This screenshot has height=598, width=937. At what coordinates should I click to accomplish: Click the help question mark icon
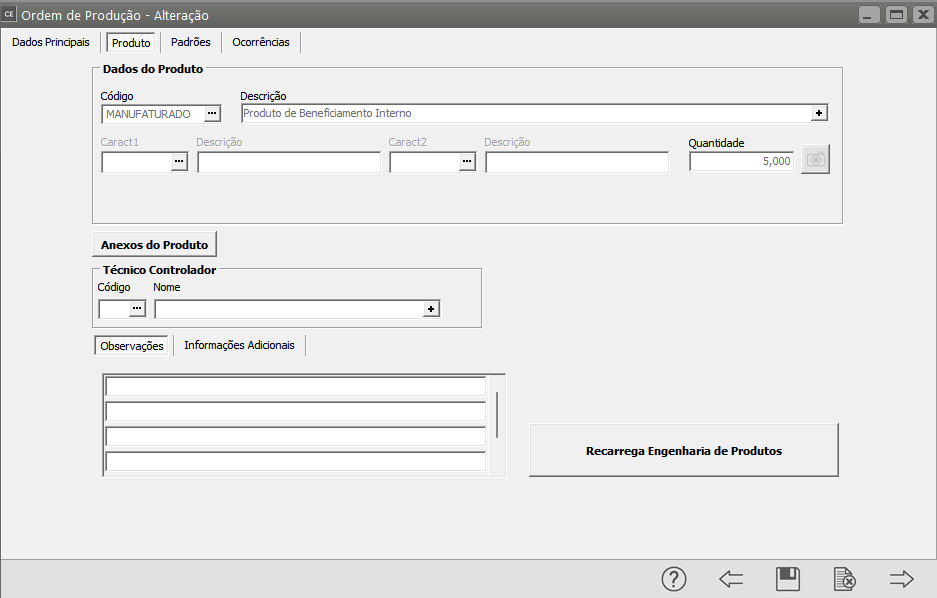pyautogui.click(x=674, y=579)
